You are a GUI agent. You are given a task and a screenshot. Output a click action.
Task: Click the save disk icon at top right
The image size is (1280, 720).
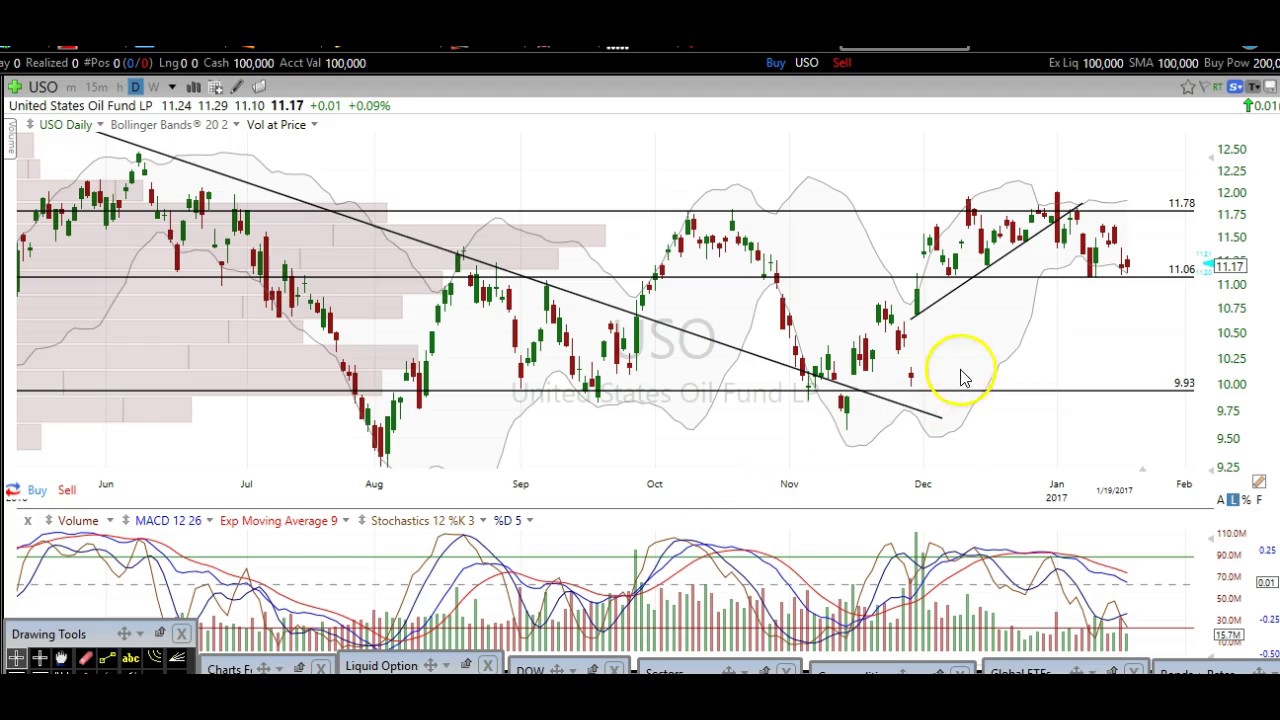[1270, 87]
